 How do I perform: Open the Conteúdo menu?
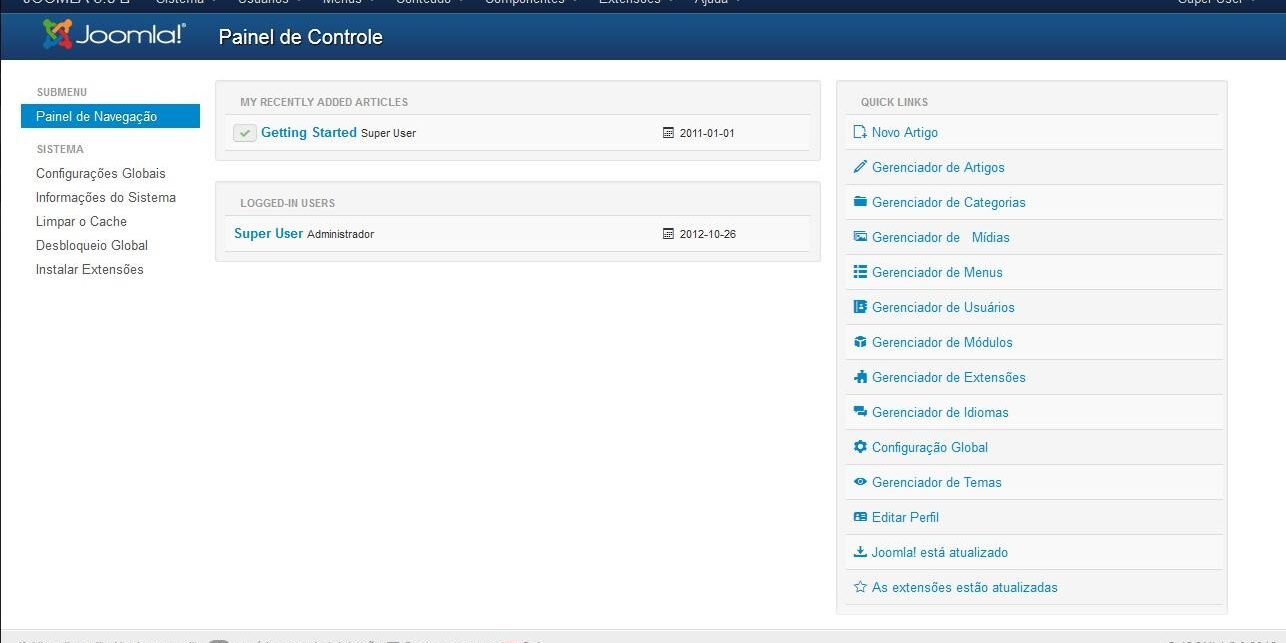pyautogui.click(x=424, y=3)
